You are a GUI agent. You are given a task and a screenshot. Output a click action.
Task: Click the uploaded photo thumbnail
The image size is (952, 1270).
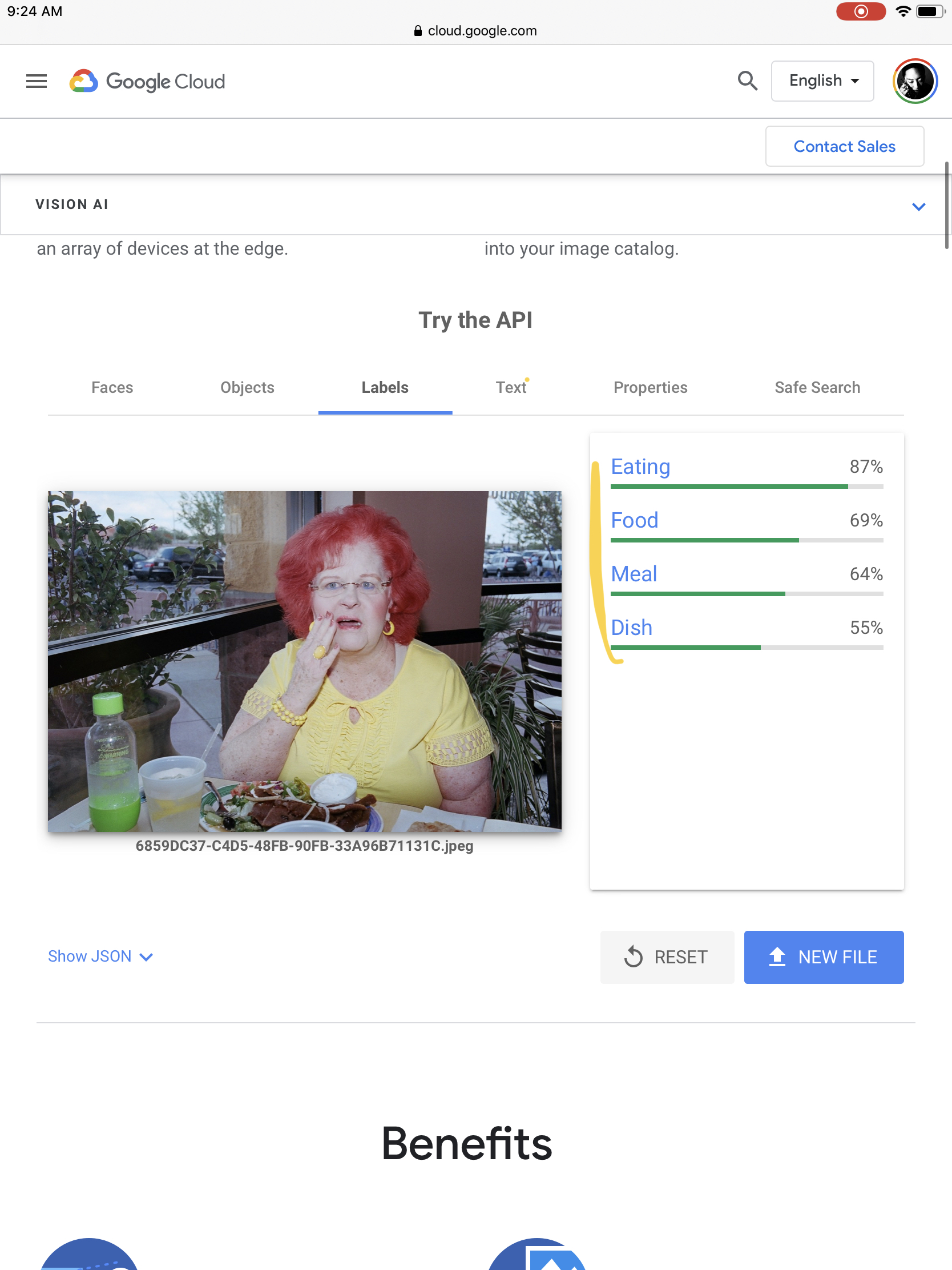tap(305, 661)
